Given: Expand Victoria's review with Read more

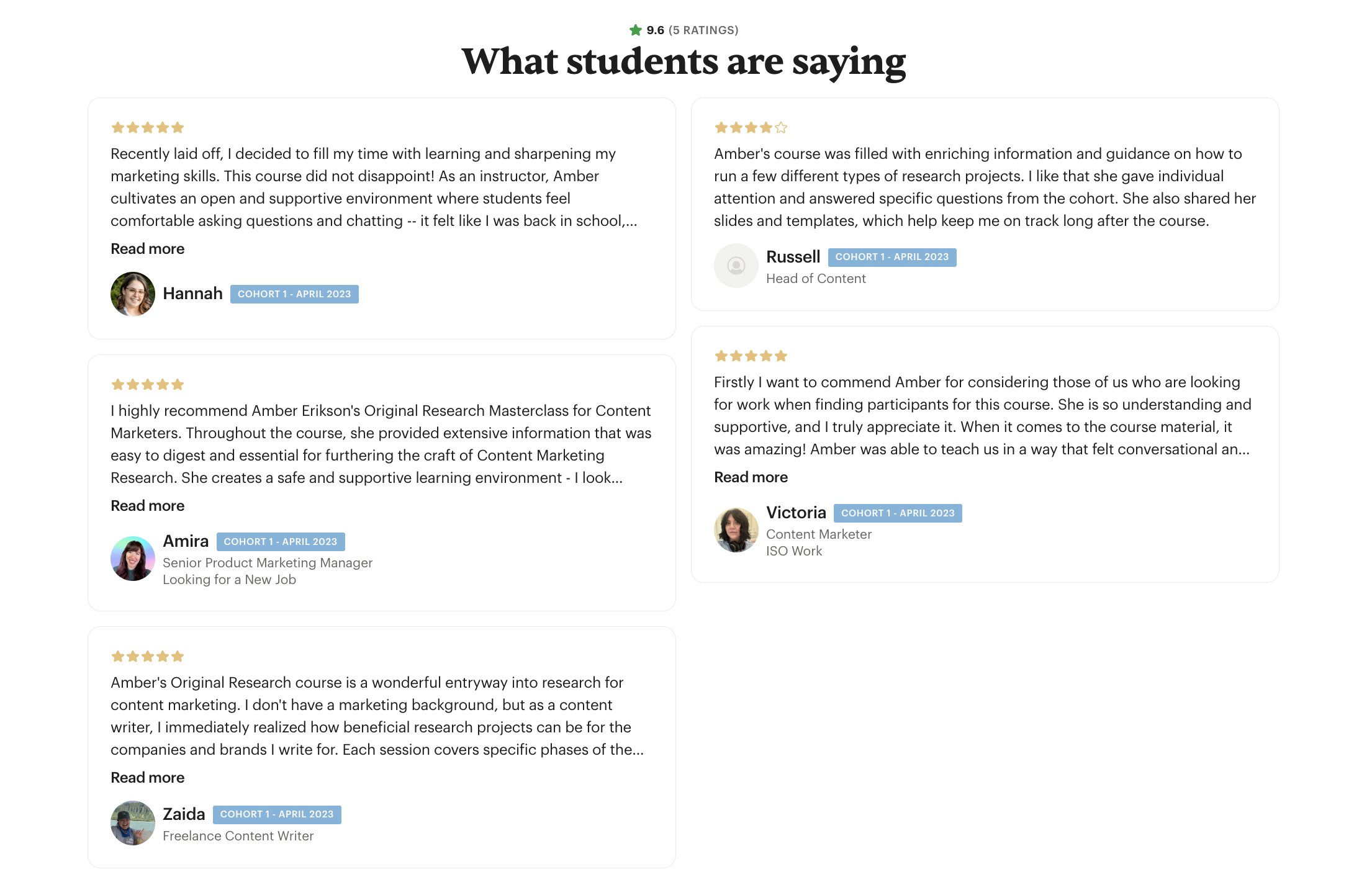Looking at the screenshot, I should (751, 477).
